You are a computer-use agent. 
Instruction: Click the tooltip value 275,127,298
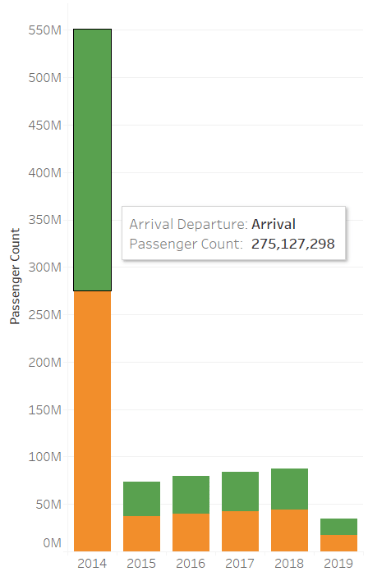(293, 244)
